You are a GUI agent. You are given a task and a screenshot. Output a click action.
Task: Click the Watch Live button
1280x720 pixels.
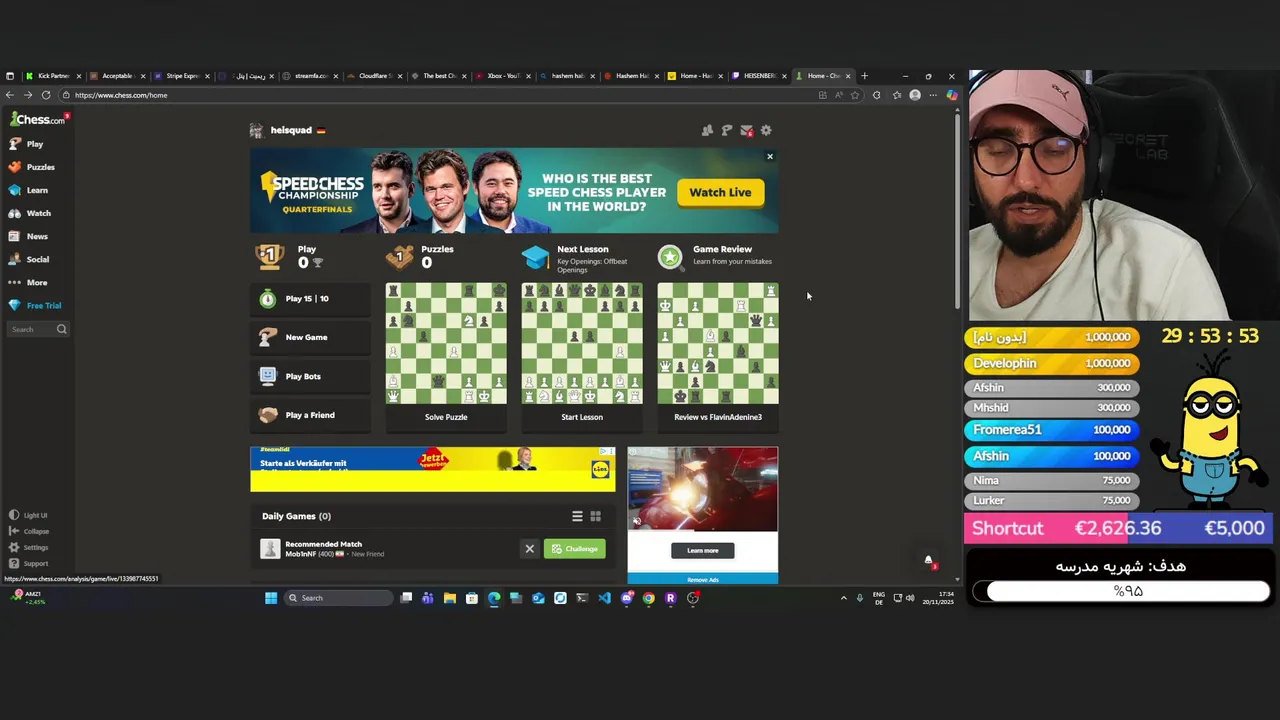coord(720,192)
